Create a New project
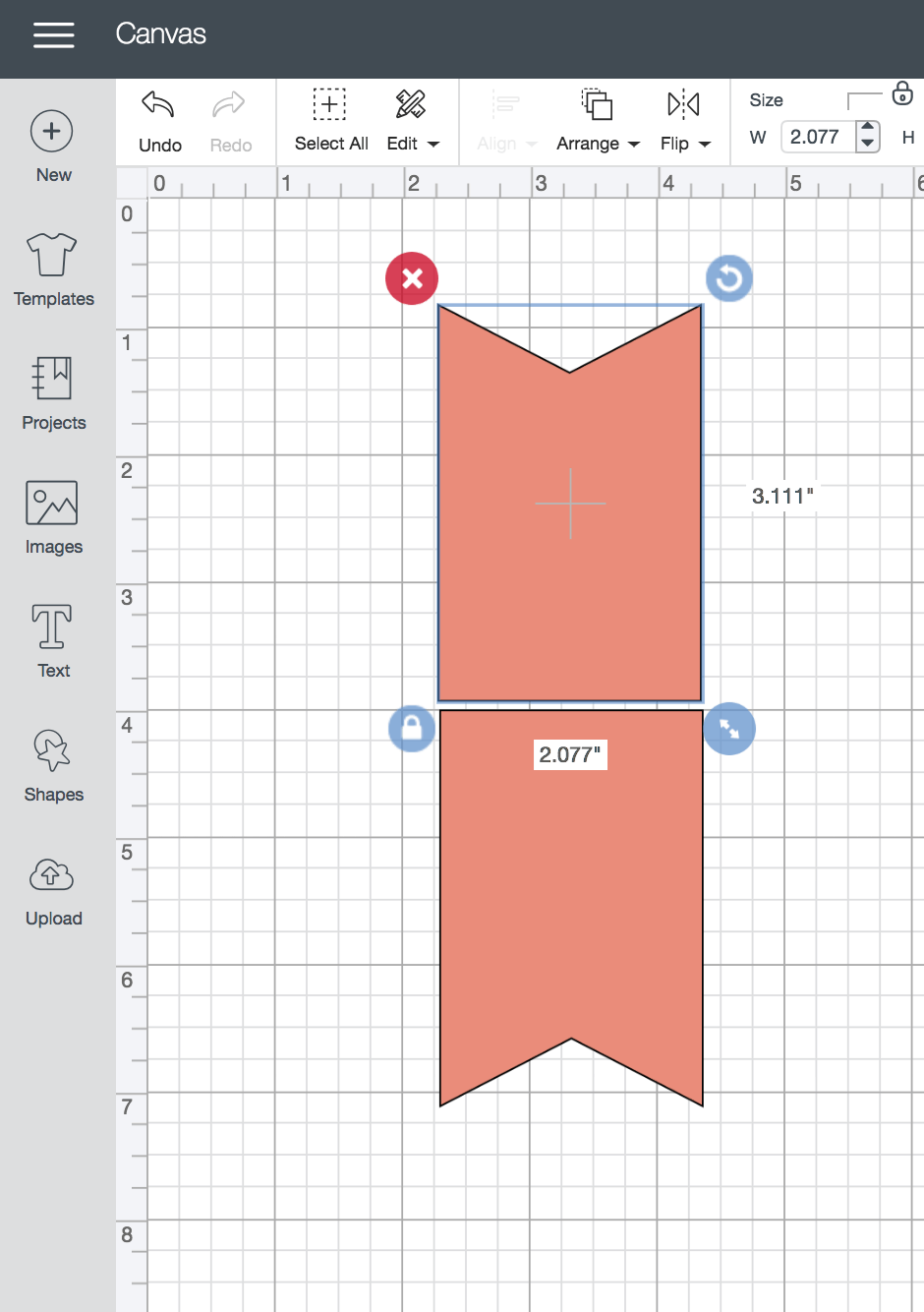The height and width of the screenshot is (1312, 924). pos(53,147)
